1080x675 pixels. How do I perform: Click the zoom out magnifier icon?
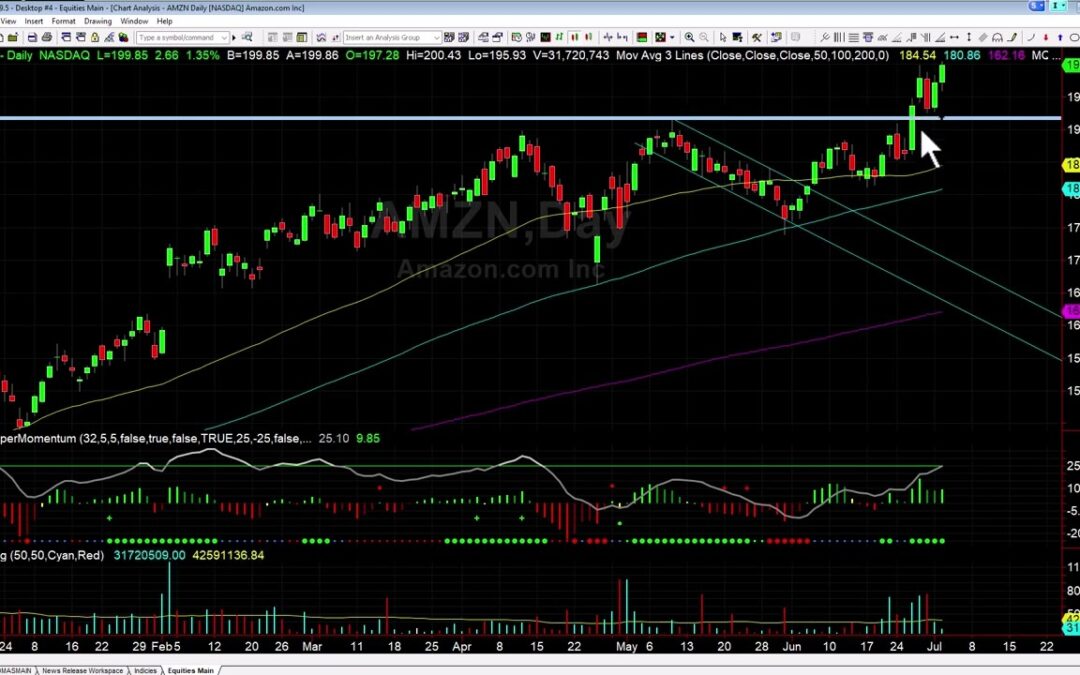704,37
